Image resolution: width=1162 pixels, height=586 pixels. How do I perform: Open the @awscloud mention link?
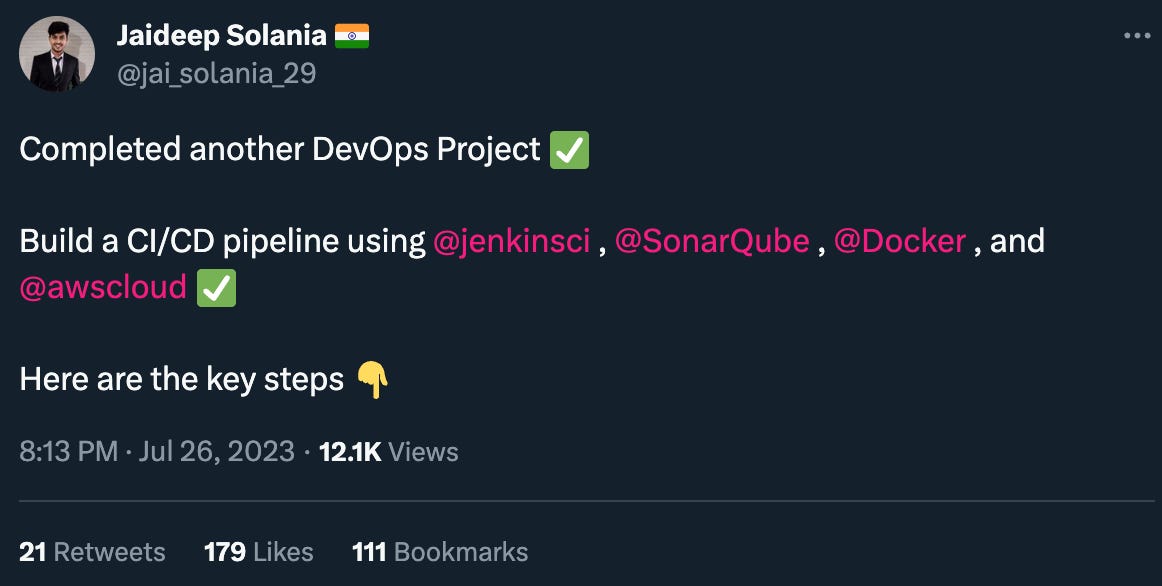(x=103, y=287)
